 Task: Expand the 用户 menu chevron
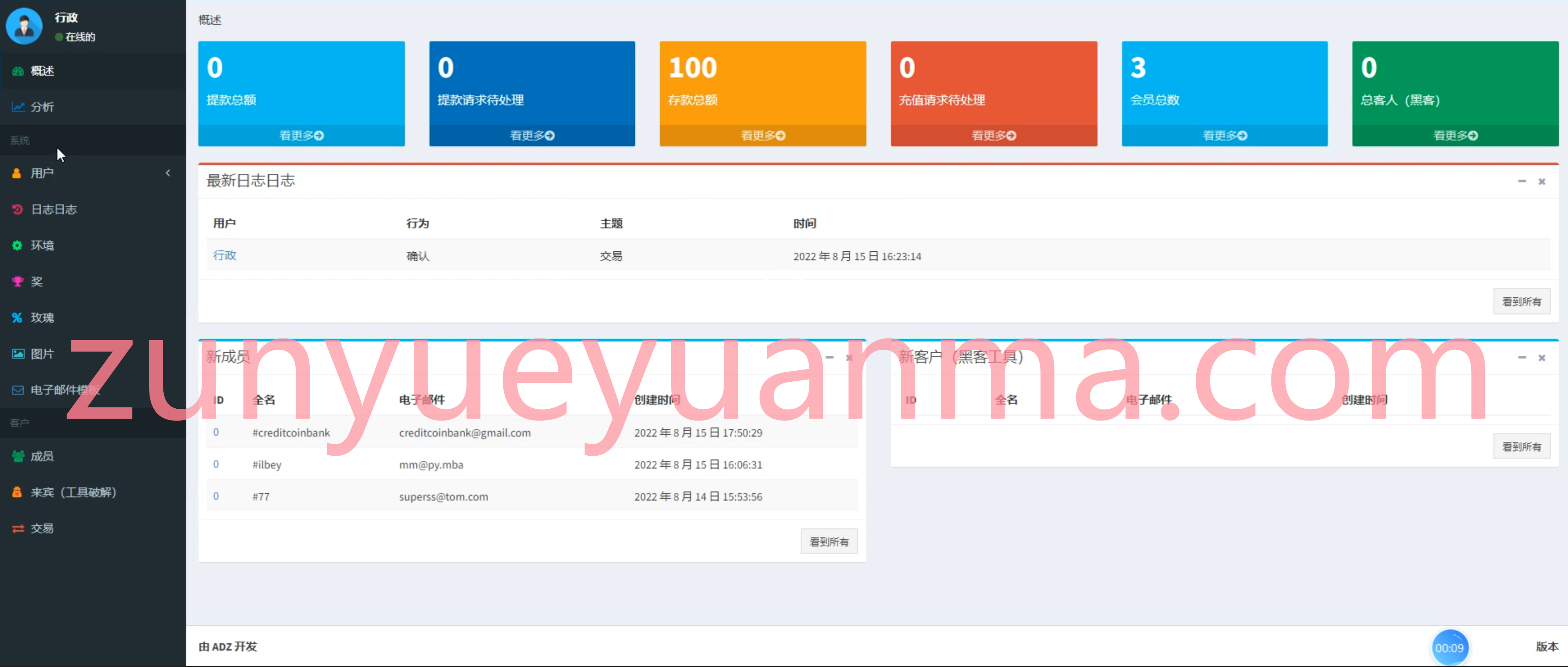pos(168,173)
